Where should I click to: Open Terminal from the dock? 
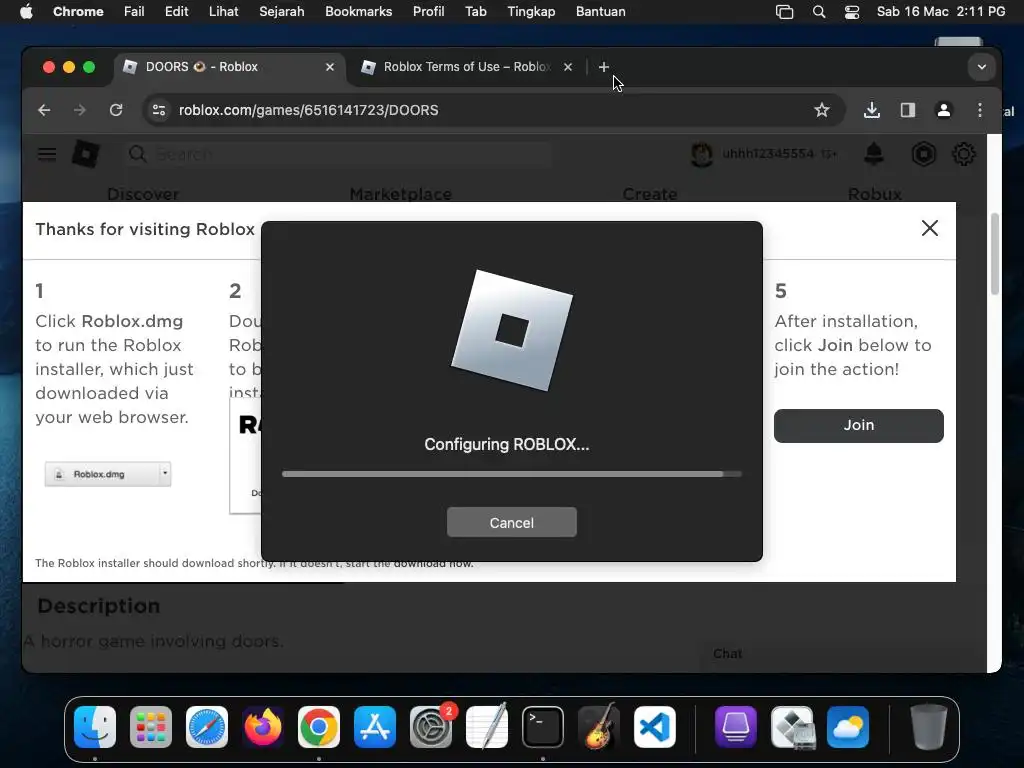pyautogui.click(x=543, y=727)
